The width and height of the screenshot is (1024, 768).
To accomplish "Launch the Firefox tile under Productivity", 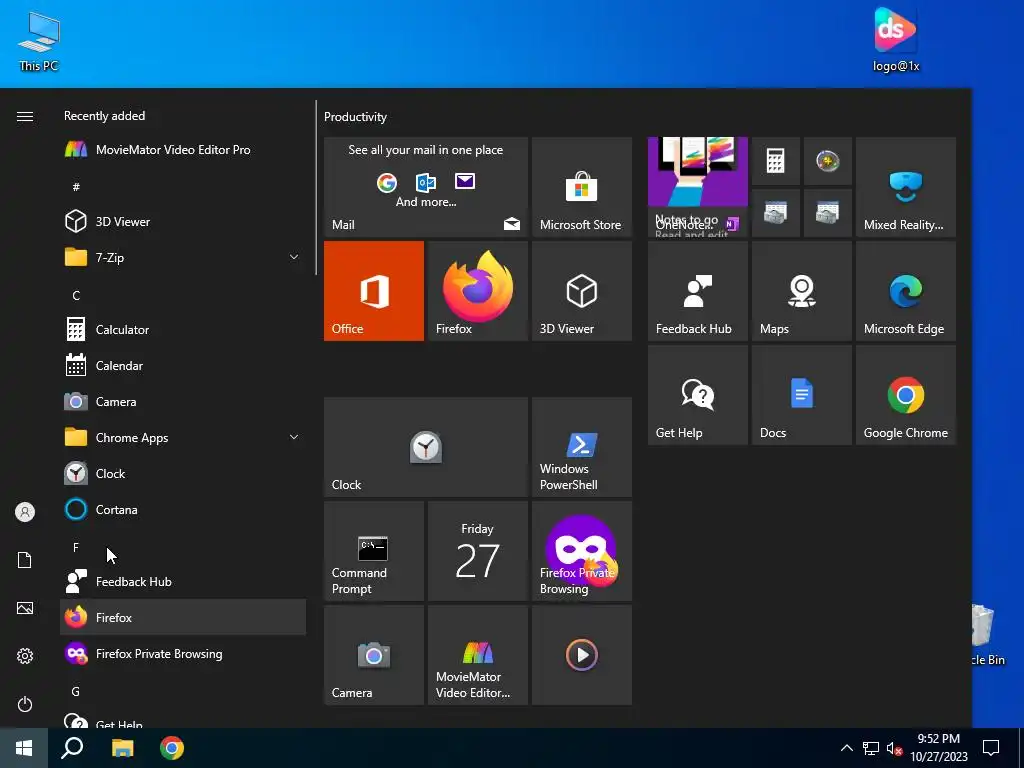I will click(477, 291).
